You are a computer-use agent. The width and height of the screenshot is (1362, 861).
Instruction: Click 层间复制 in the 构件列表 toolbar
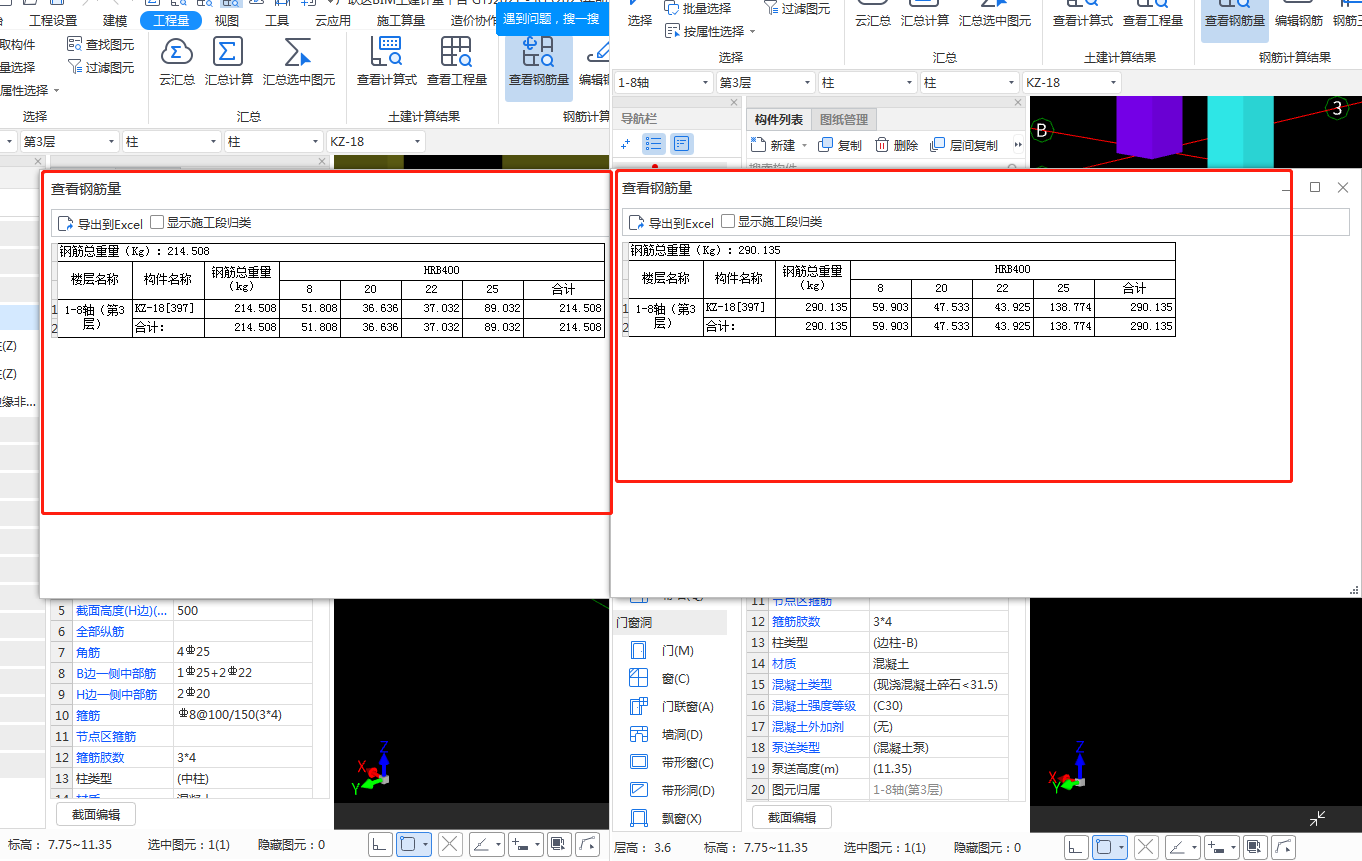point(964,145)
